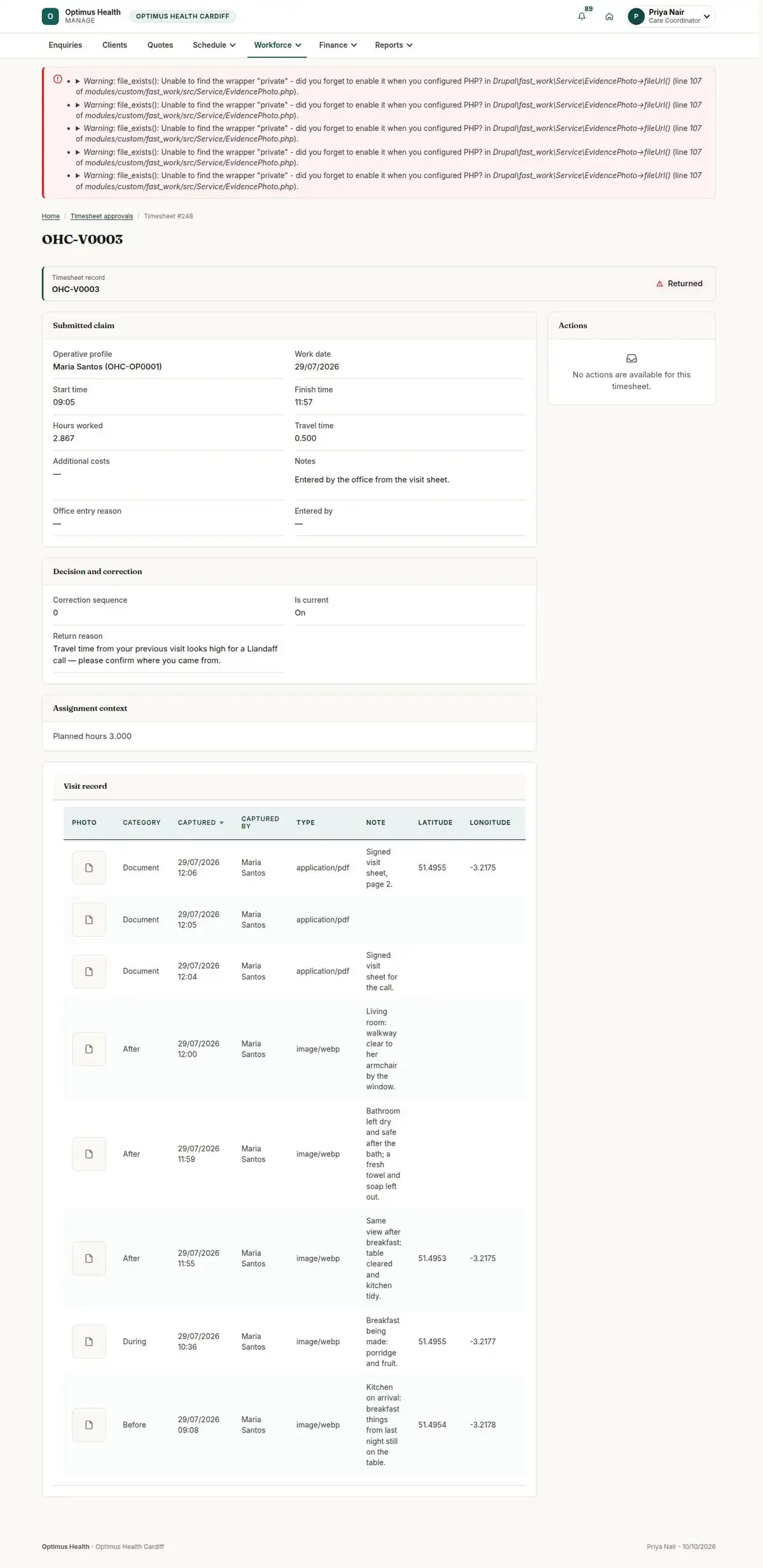The image size is (763, 1568).
Task: Click the Category column header
Action: tap(142, 822)
